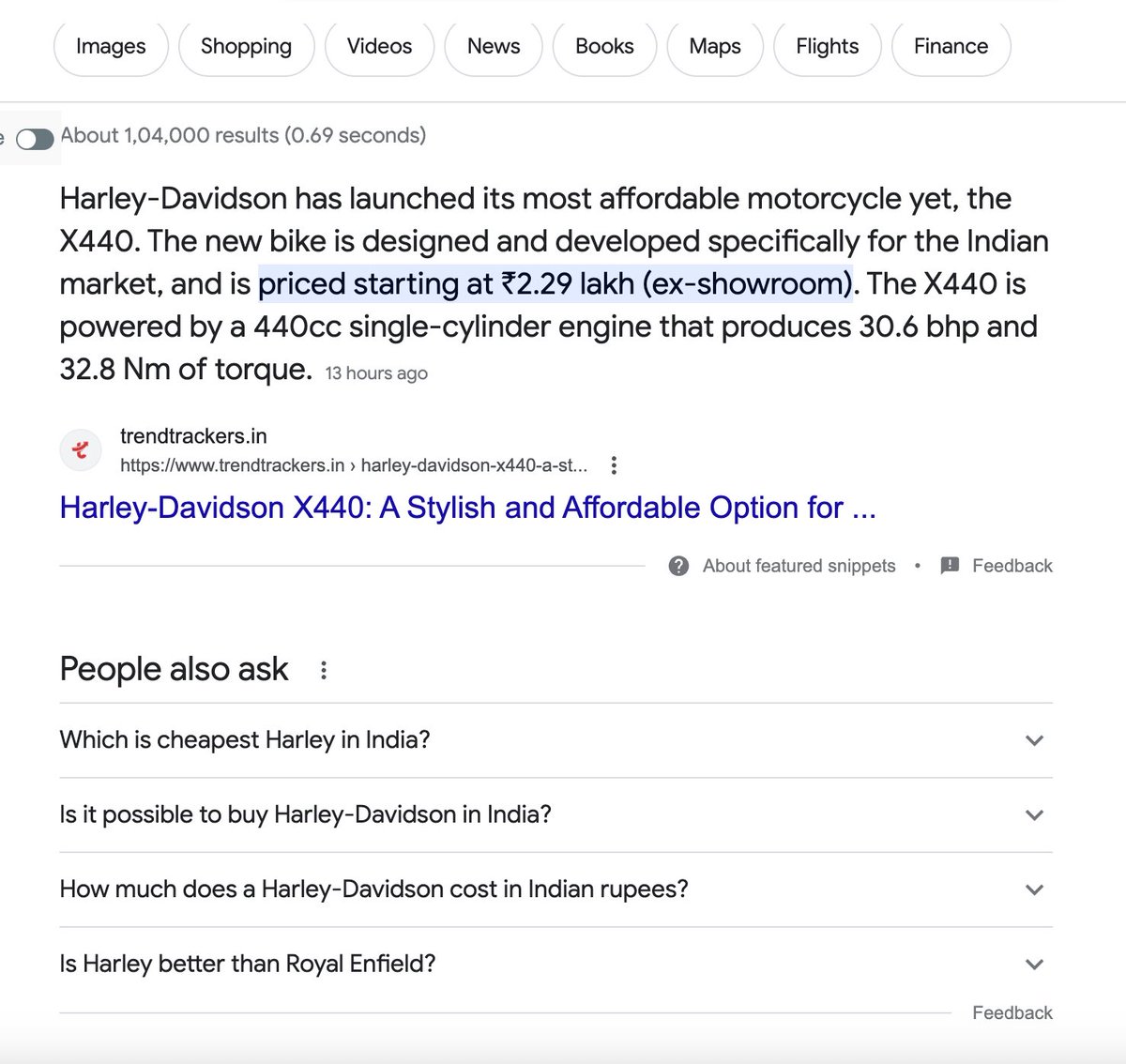Viewport: 1126px width, 1064px height.
Task: Click Feedback link next to featured snippets
Action: tap(1012, 566)
